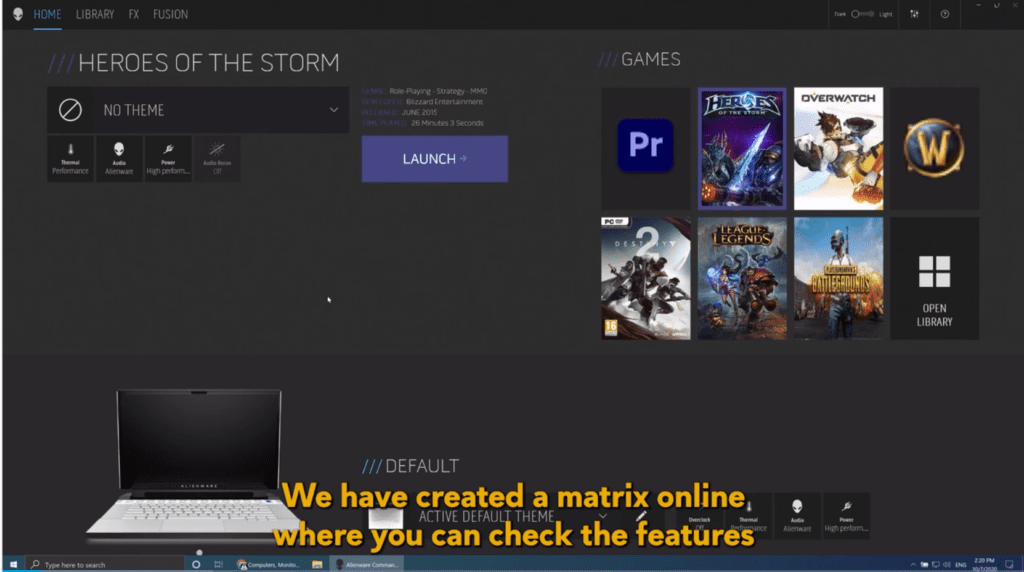This screenshot has height=572, width=1024.
Task: Open the FUSION tab
Action: tap(170, 14)
